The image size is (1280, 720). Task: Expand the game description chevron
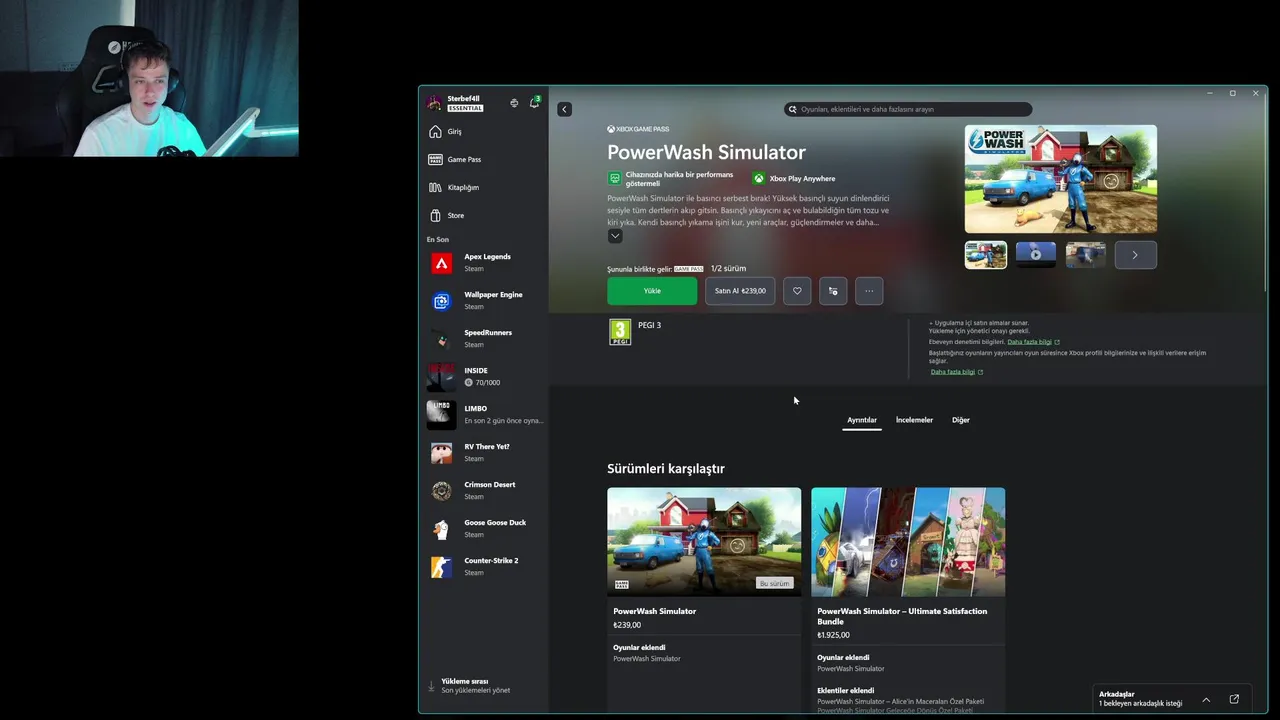pos(615,236)
